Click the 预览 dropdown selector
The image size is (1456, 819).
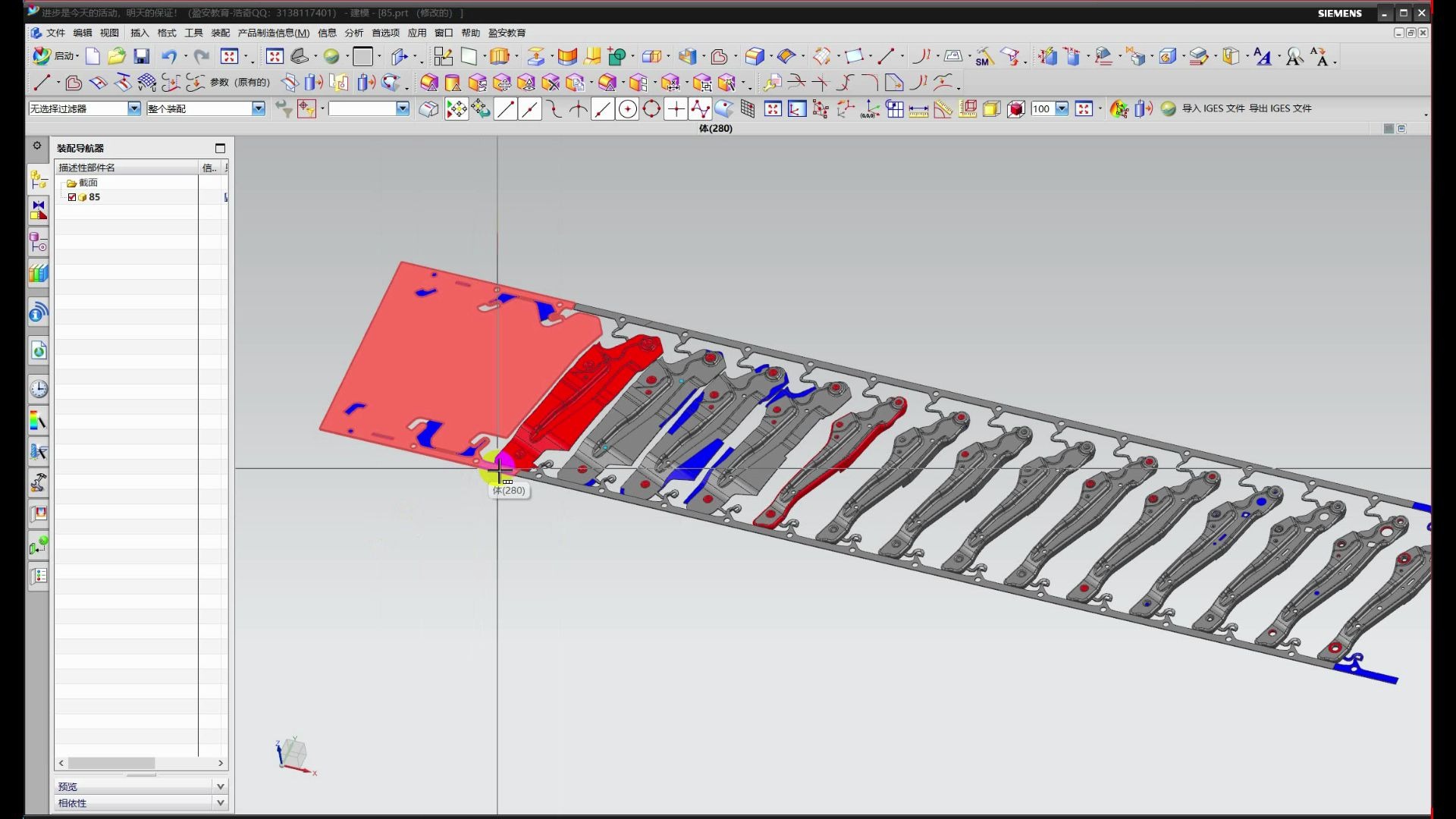click(x=140, y=786)
